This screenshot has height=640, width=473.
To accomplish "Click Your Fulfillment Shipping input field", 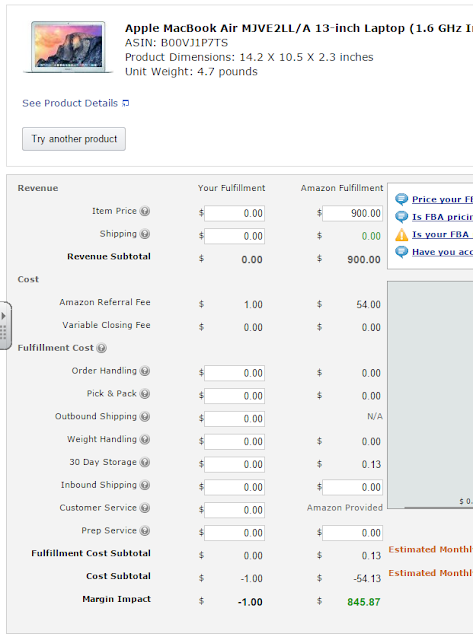I will 235,236.
